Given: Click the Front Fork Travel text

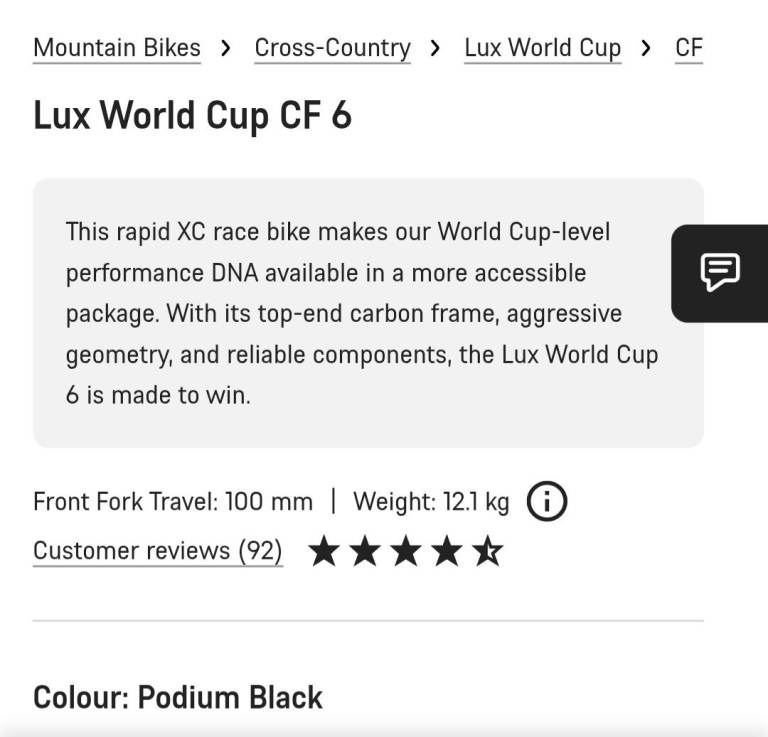Looking at the screenshot, I should tap(173, 502).
